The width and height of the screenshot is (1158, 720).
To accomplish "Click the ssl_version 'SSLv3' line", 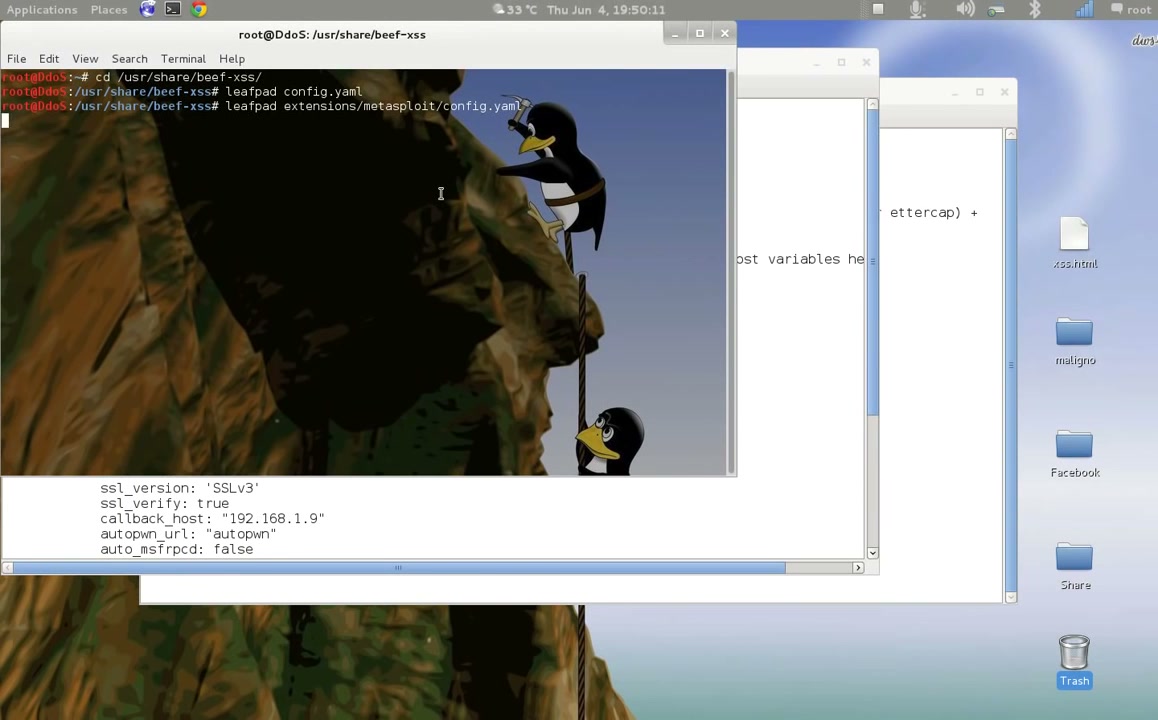I will (179, 488).
